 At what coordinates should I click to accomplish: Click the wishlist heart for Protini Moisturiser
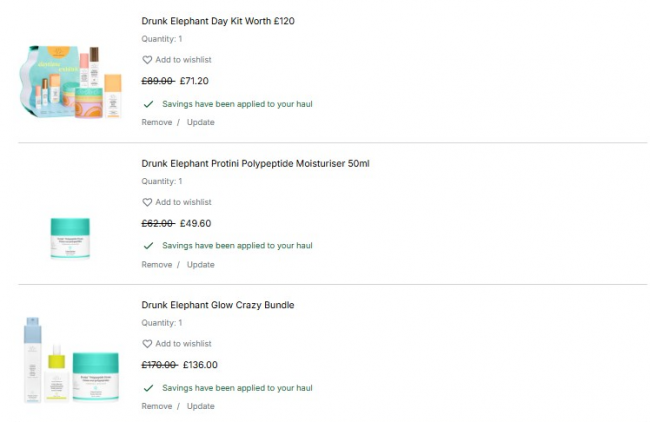pyautogui.click(x=147, y=202)
